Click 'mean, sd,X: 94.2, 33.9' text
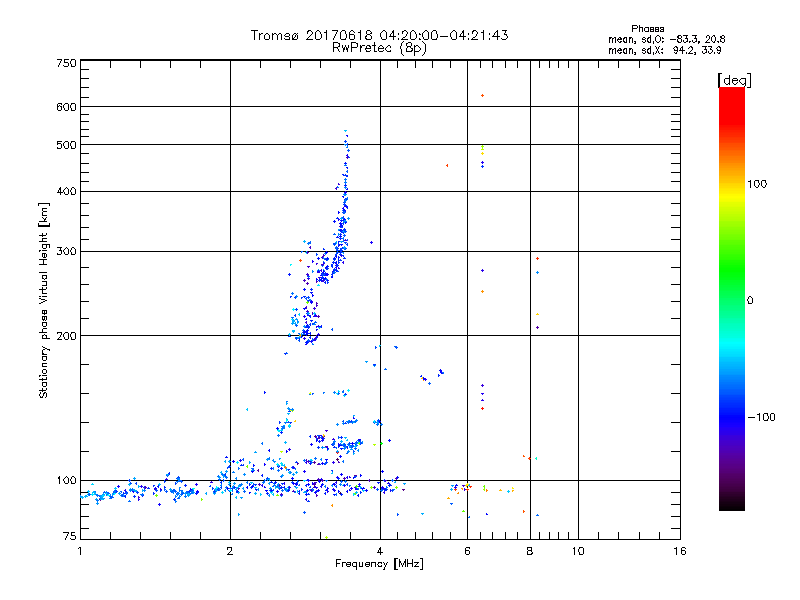Viewport: 800px width, 600px height. coord(664,50)
